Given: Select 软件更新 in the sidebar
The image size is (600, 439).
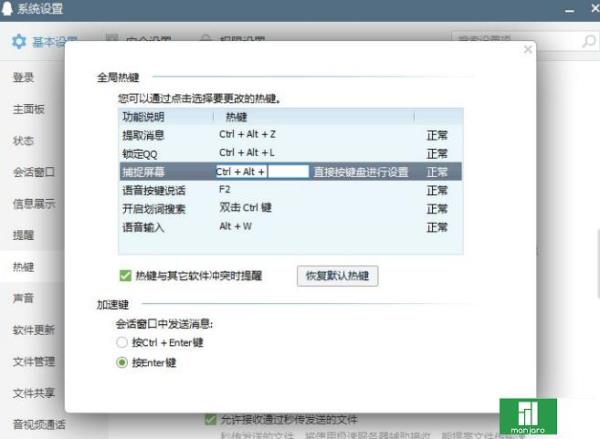Looking at the screenshot, I should coord(34,330).
